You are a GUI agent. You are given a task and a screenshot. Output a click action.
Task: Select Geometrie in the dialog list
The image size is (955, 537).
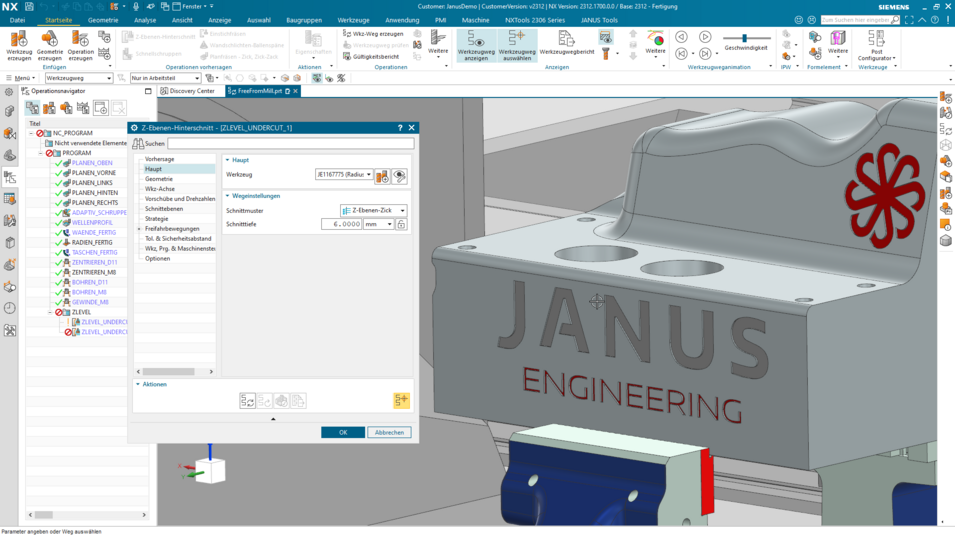(x=159, y=179)
